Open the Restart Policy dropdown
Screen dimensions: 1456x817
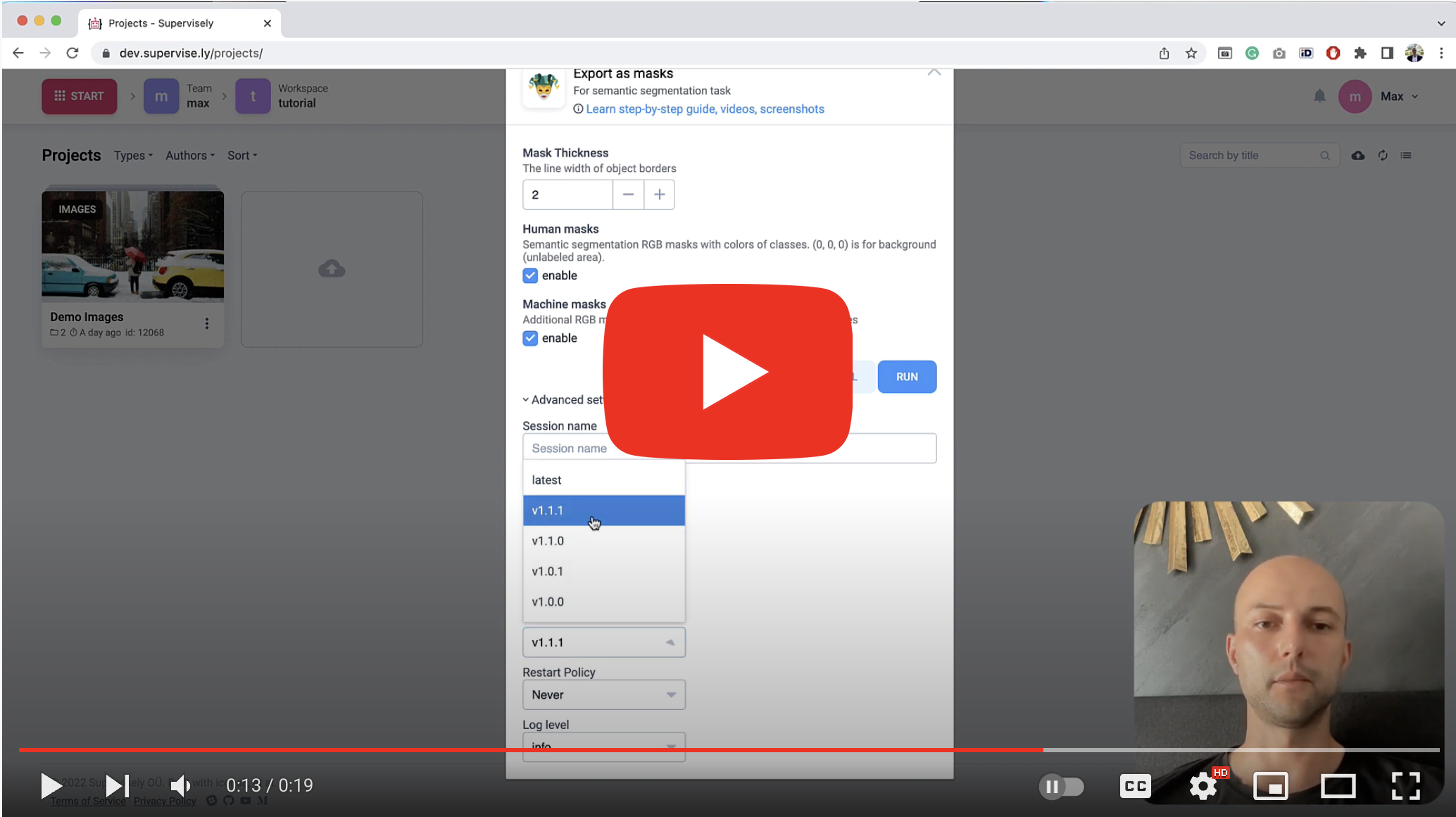tap(603, 694)
